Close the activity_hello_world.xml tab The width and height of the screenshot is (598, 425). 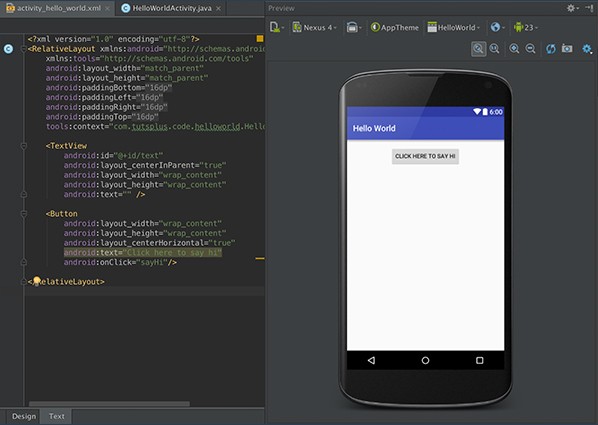108,8
